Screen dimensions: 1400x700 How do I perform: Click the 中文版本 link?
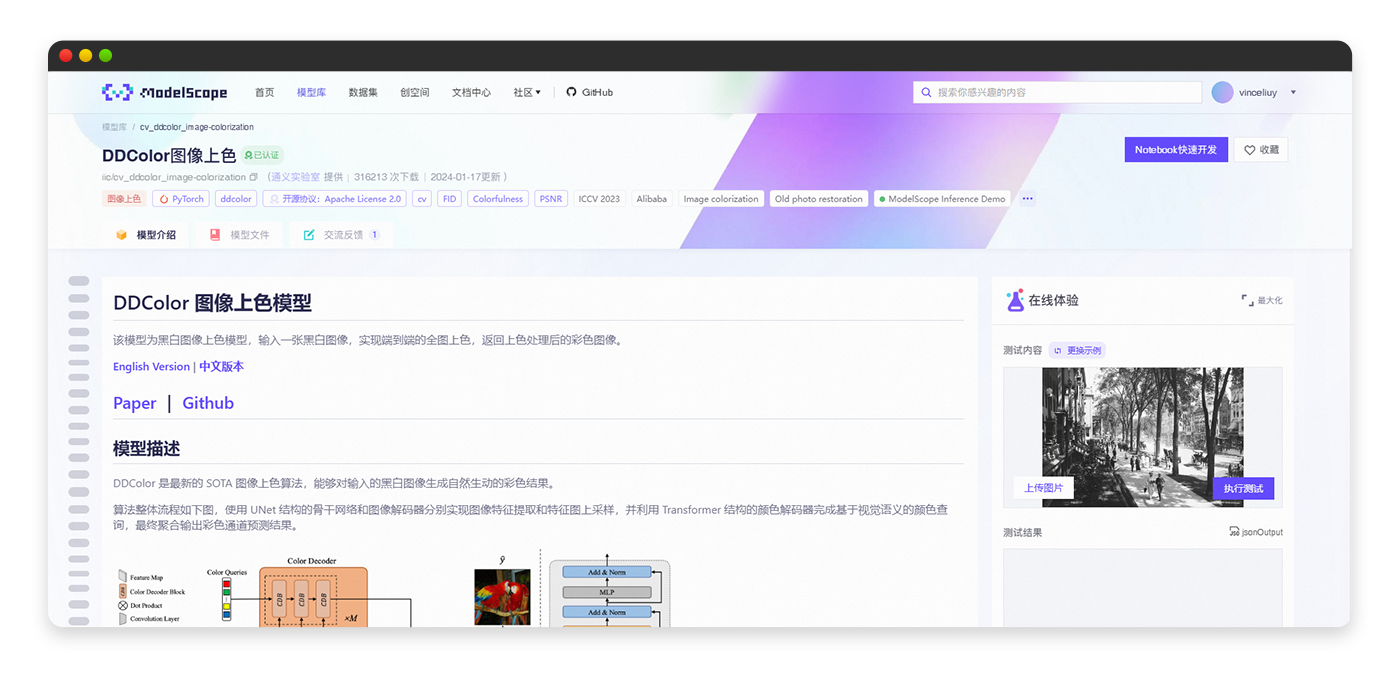[x=221, y=367]
